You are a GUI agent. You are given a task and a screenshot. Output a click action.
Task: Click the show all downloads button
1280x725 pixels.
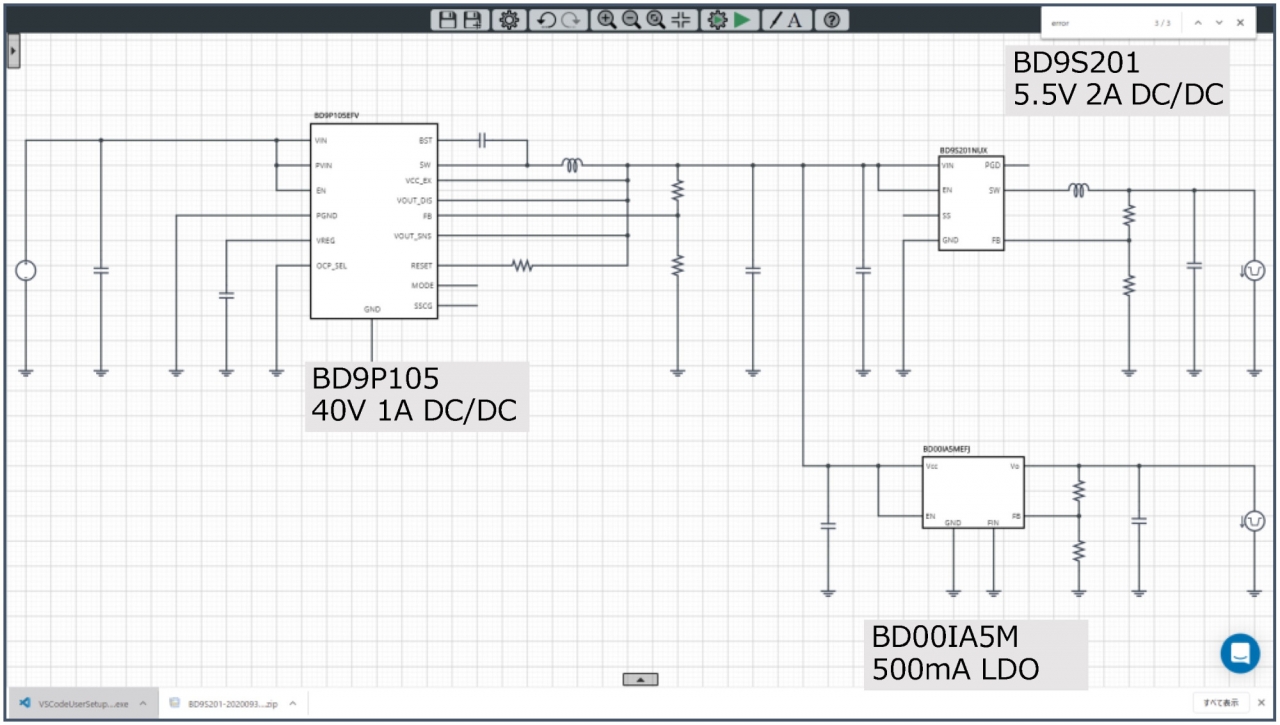[1221, 703]
